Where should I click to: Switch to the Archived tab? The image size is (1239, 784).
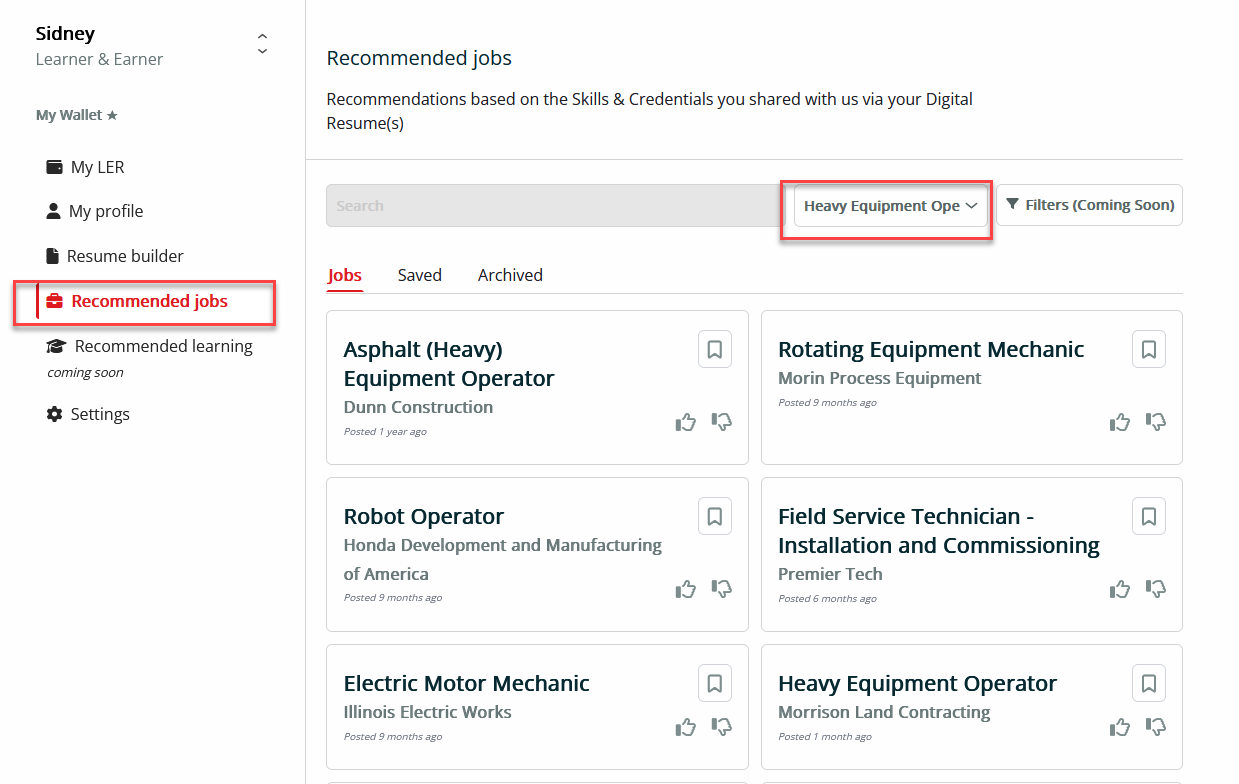tap(510, 275)
